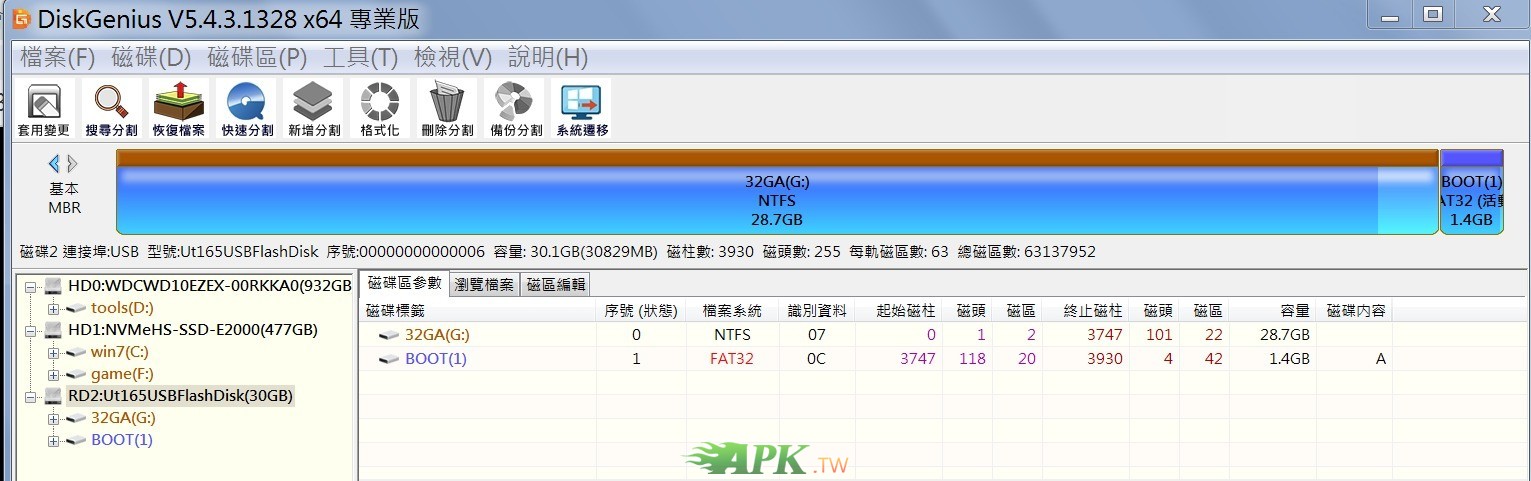Open the 磁碟(D) menu
The image size is (1531, 481).
coord(152,57)
